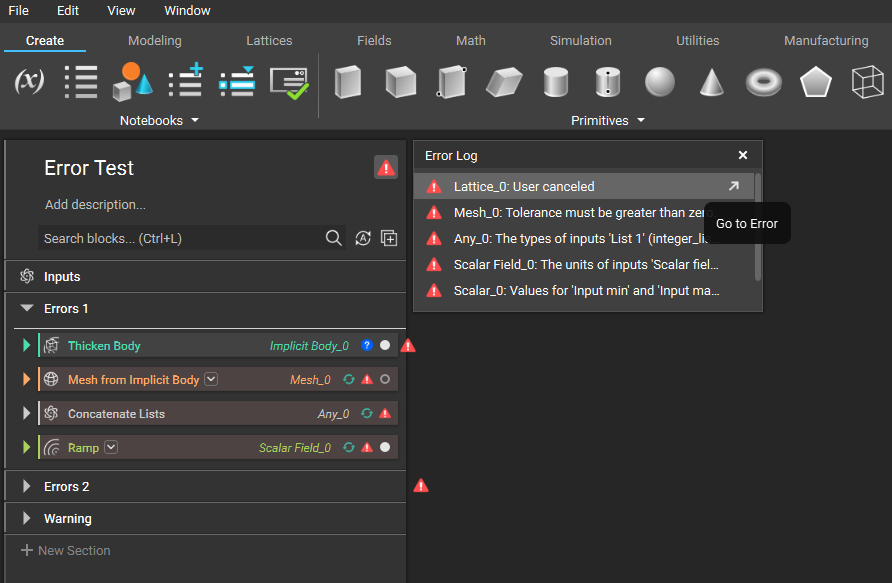Image resolution: width=892 pixels, height=583 pixels.
Task: Expand the Concatenate Lists block
Action: (26, 414)
